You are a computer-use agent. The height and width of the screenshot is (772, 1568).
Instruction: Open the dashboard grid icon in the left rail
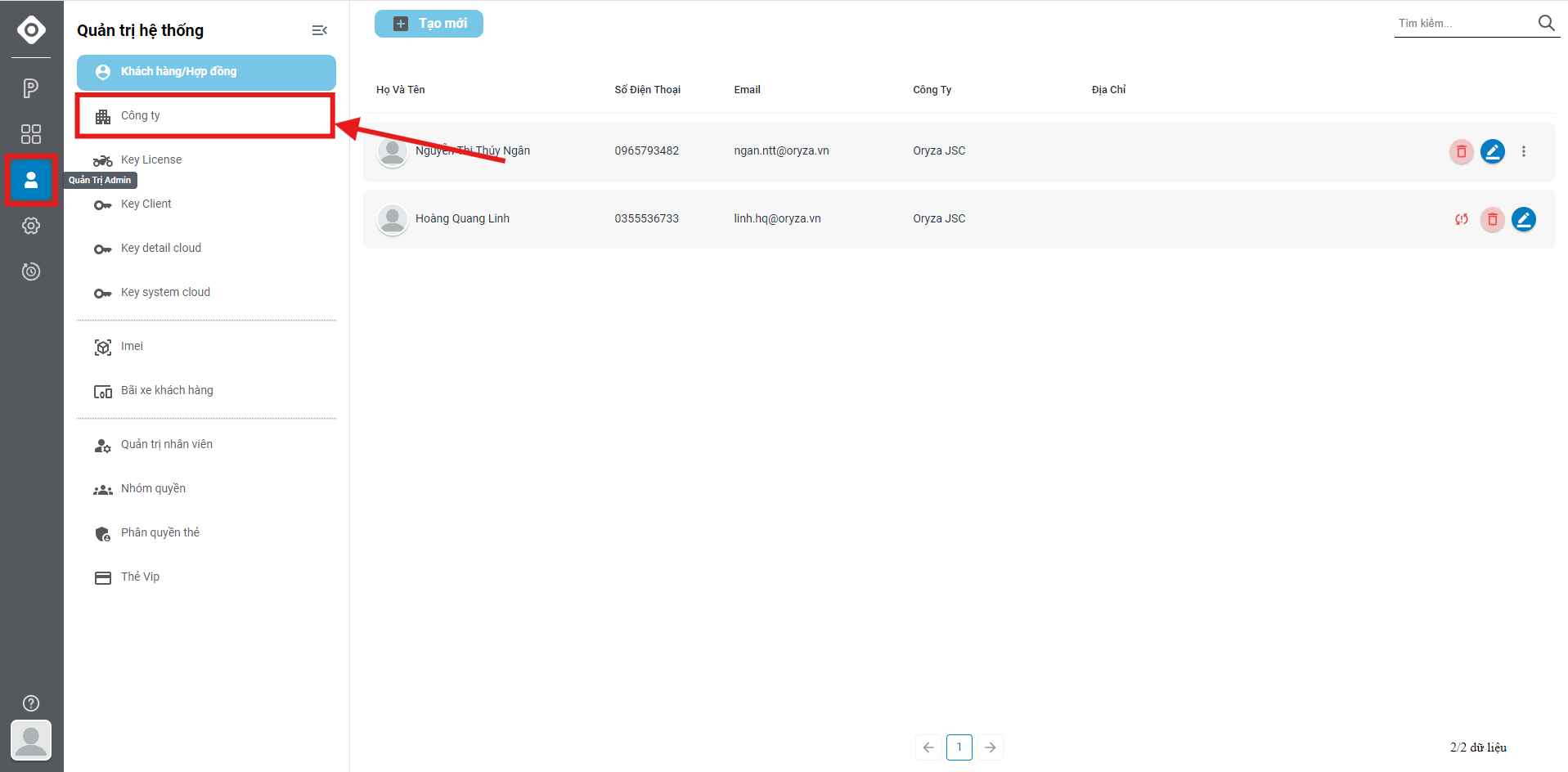(31, 134)
